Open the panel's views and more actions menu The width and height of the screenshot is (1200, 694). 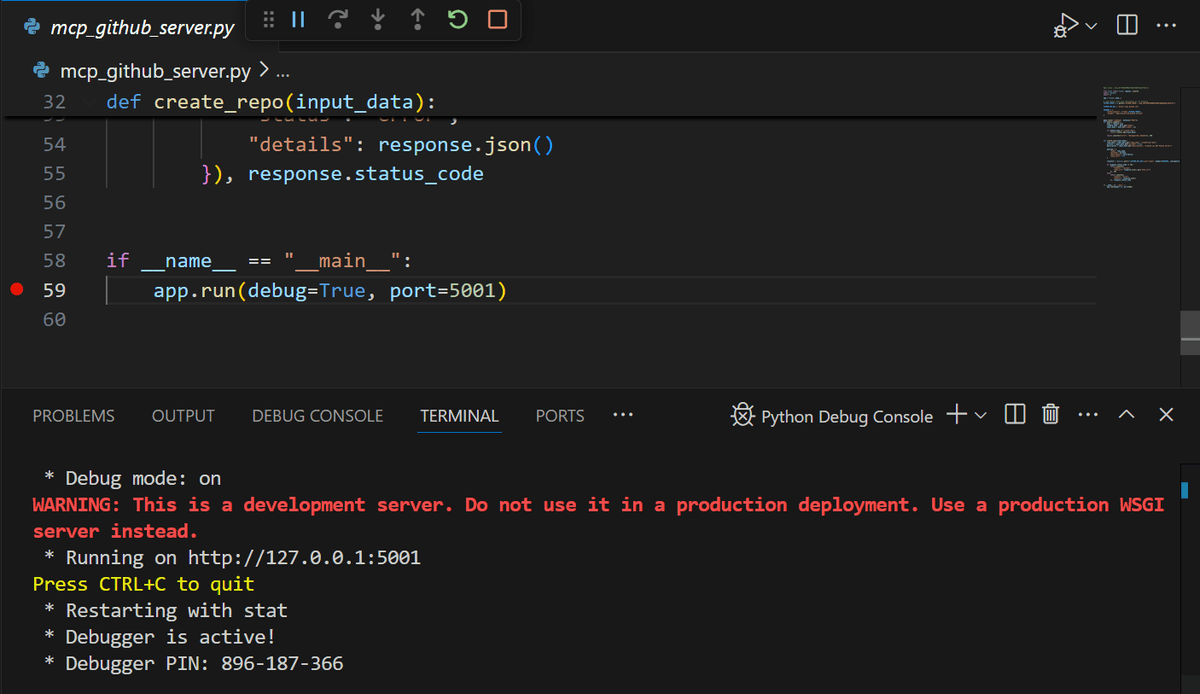(1088, 415)
